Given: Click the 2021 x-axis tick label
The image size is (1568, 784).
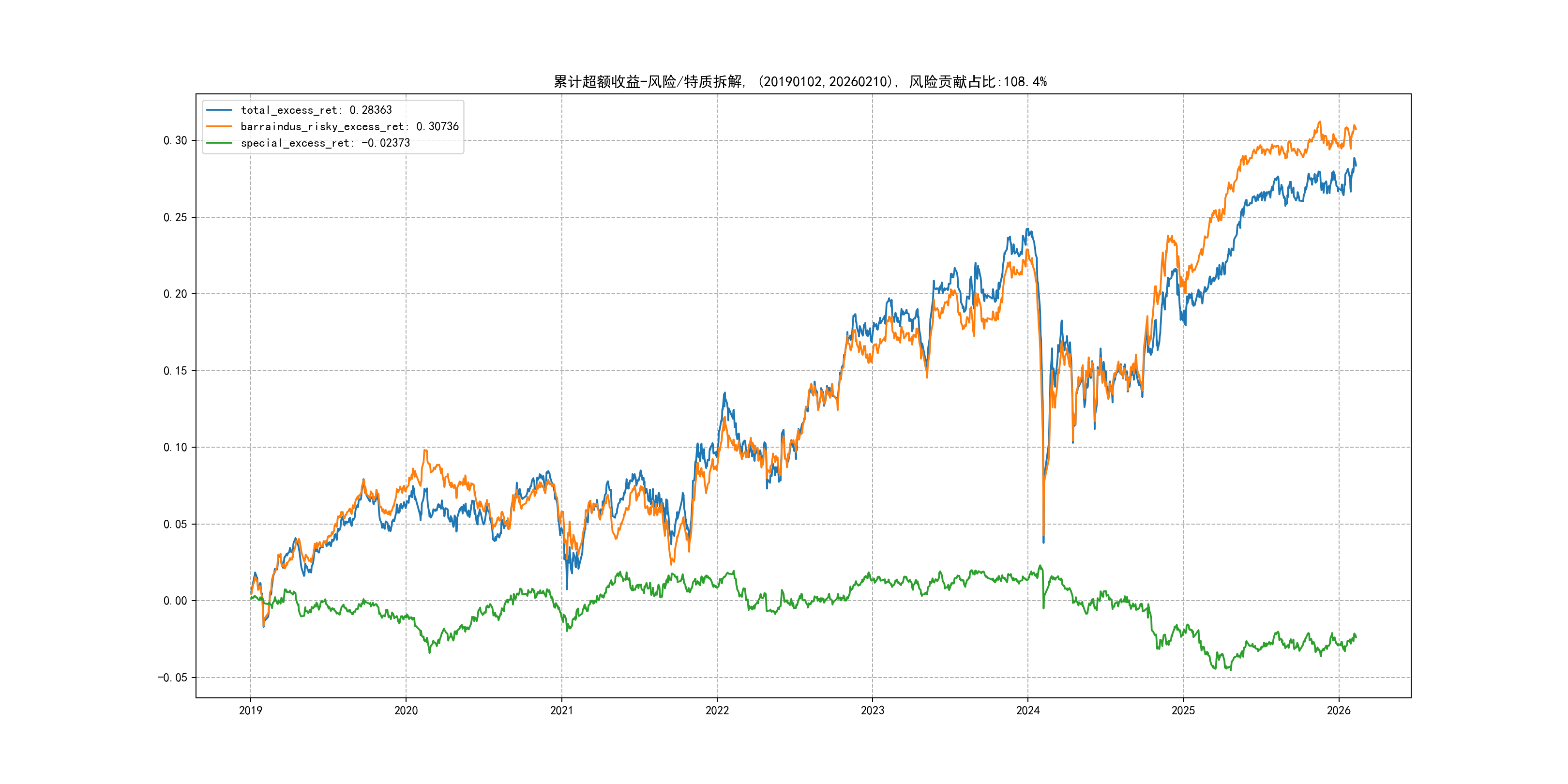Looking at the screenshot, I should click(x=561, y=710).
